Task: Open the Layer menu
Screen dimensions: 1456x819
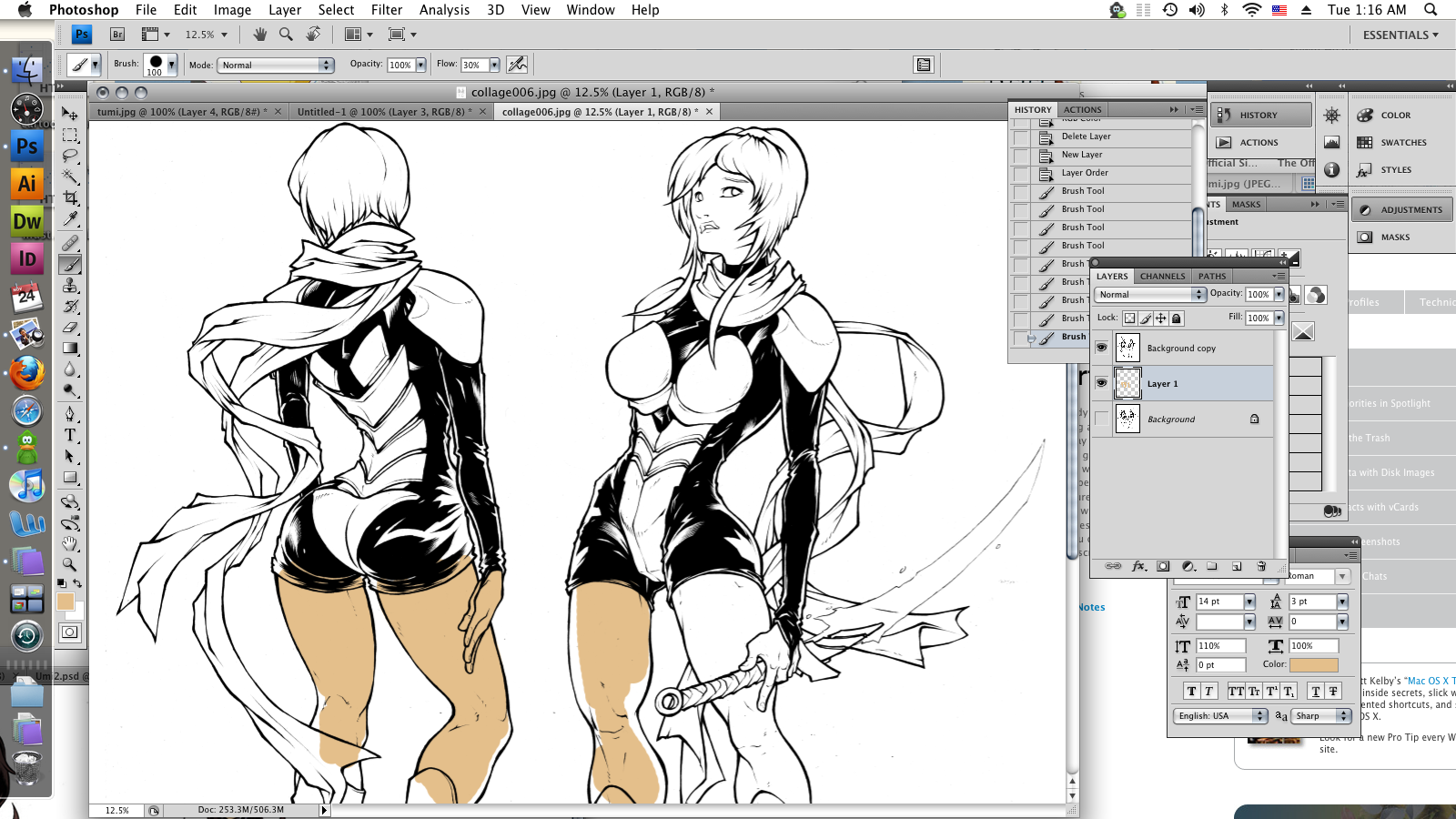Action: pos(285,10)
